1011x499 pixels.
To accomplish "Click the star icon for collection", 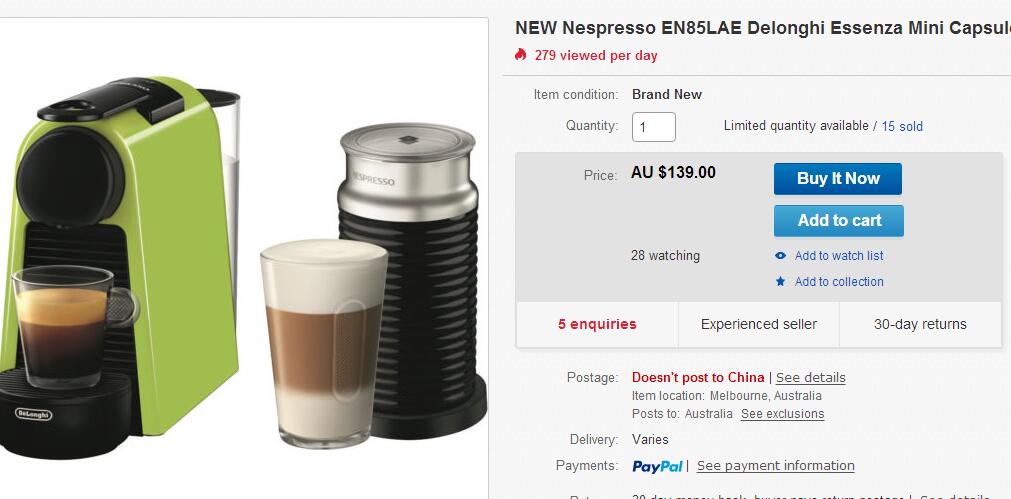I will click(780, 282).
